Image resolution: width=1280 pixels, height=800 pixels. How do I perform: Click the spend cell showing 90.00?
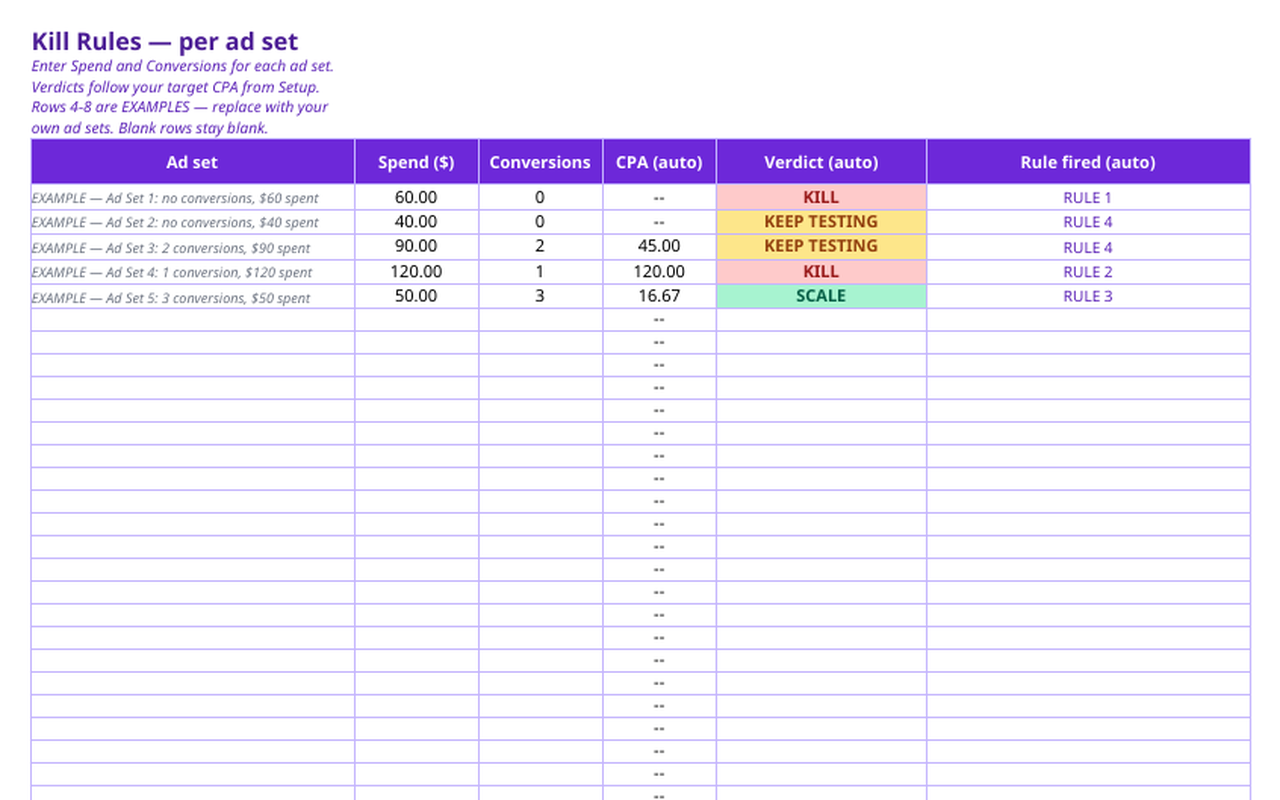tap(416, 247)
